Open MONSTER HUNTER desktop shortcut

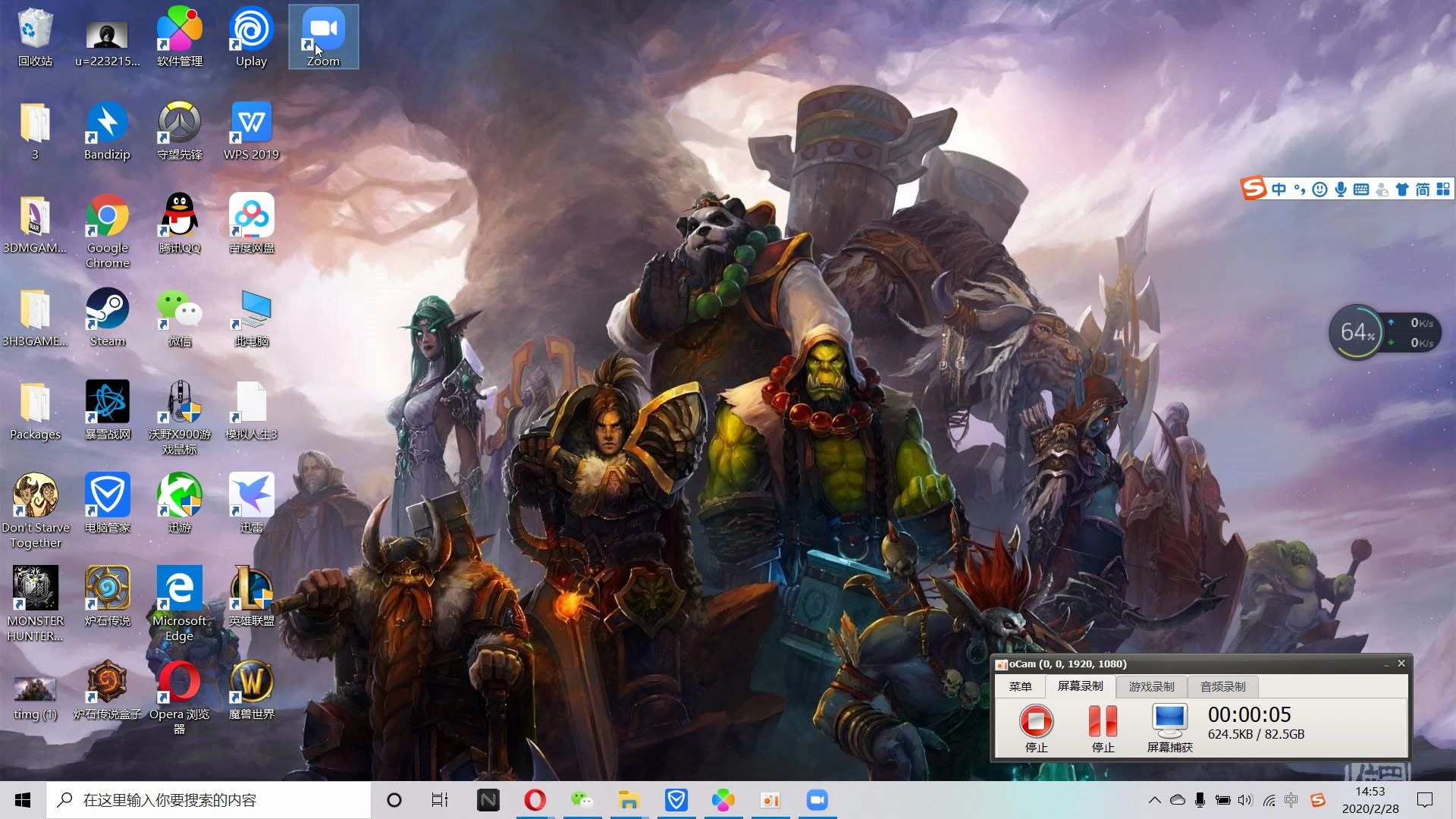pyautogui.click(x=35, y=604)
